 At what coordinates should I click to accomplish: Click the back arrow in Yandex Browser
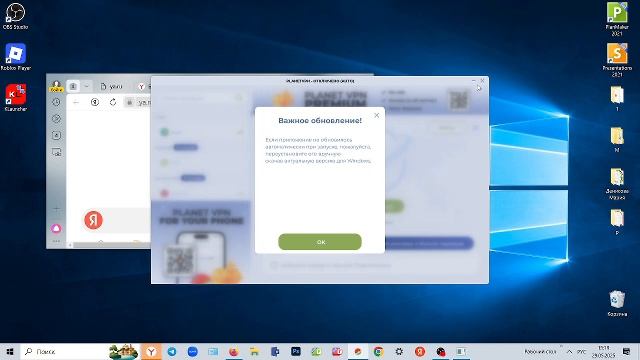click(x=76, y=102)
